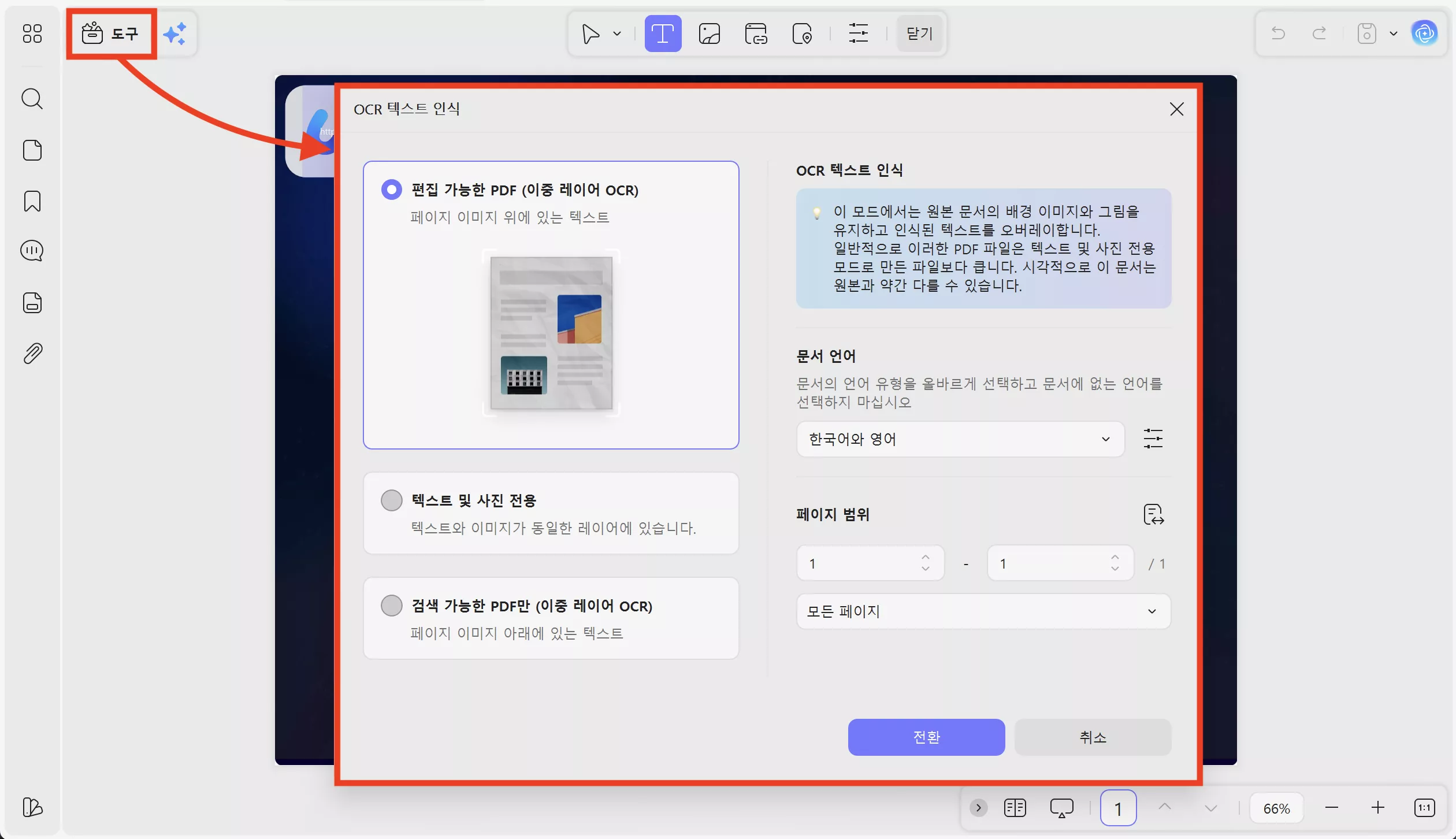
Task: Open the '모든 페이지' page range dropdown
Action: click(x=982, y=611)
